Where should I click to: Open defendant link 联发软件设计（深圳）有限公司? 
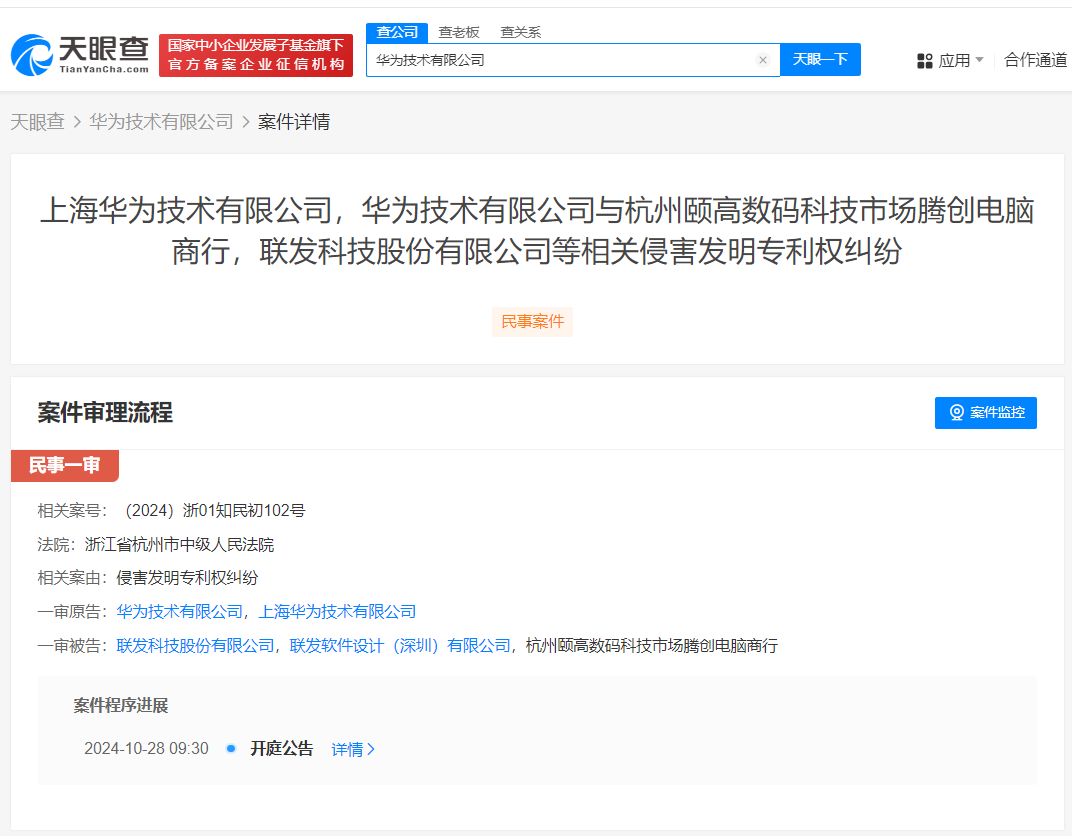pyautogui.click(x=400, y=646)
